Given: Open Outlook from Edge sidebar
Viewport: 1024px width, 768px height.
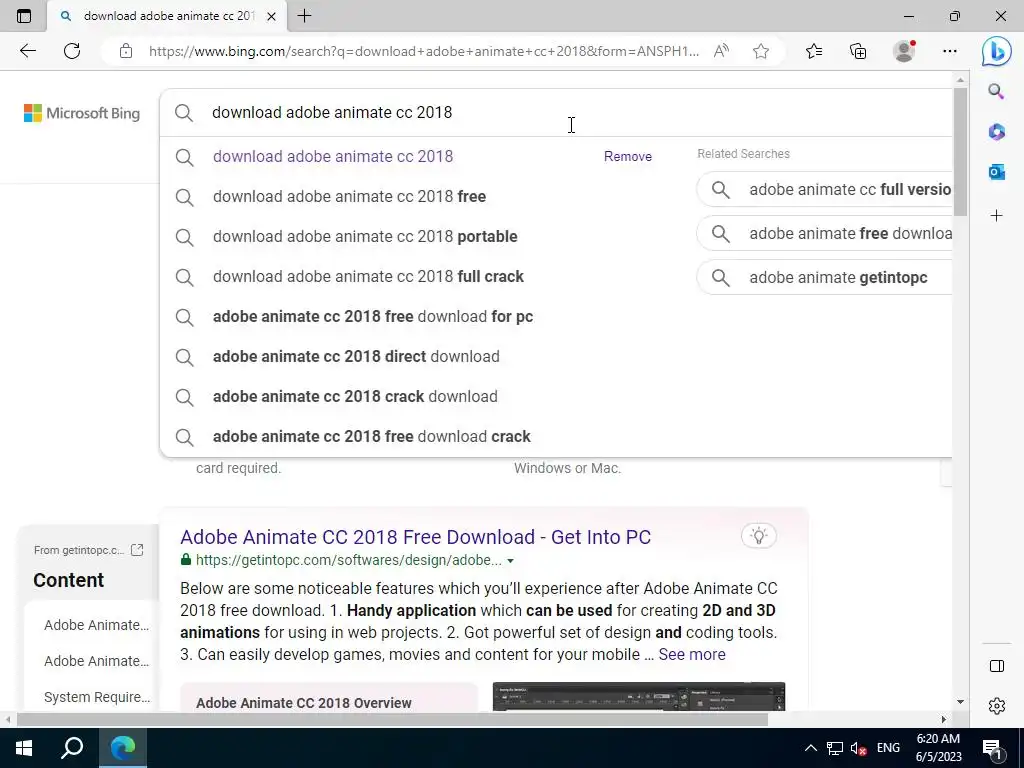Looking at the screenshot, I should [996, 172].
